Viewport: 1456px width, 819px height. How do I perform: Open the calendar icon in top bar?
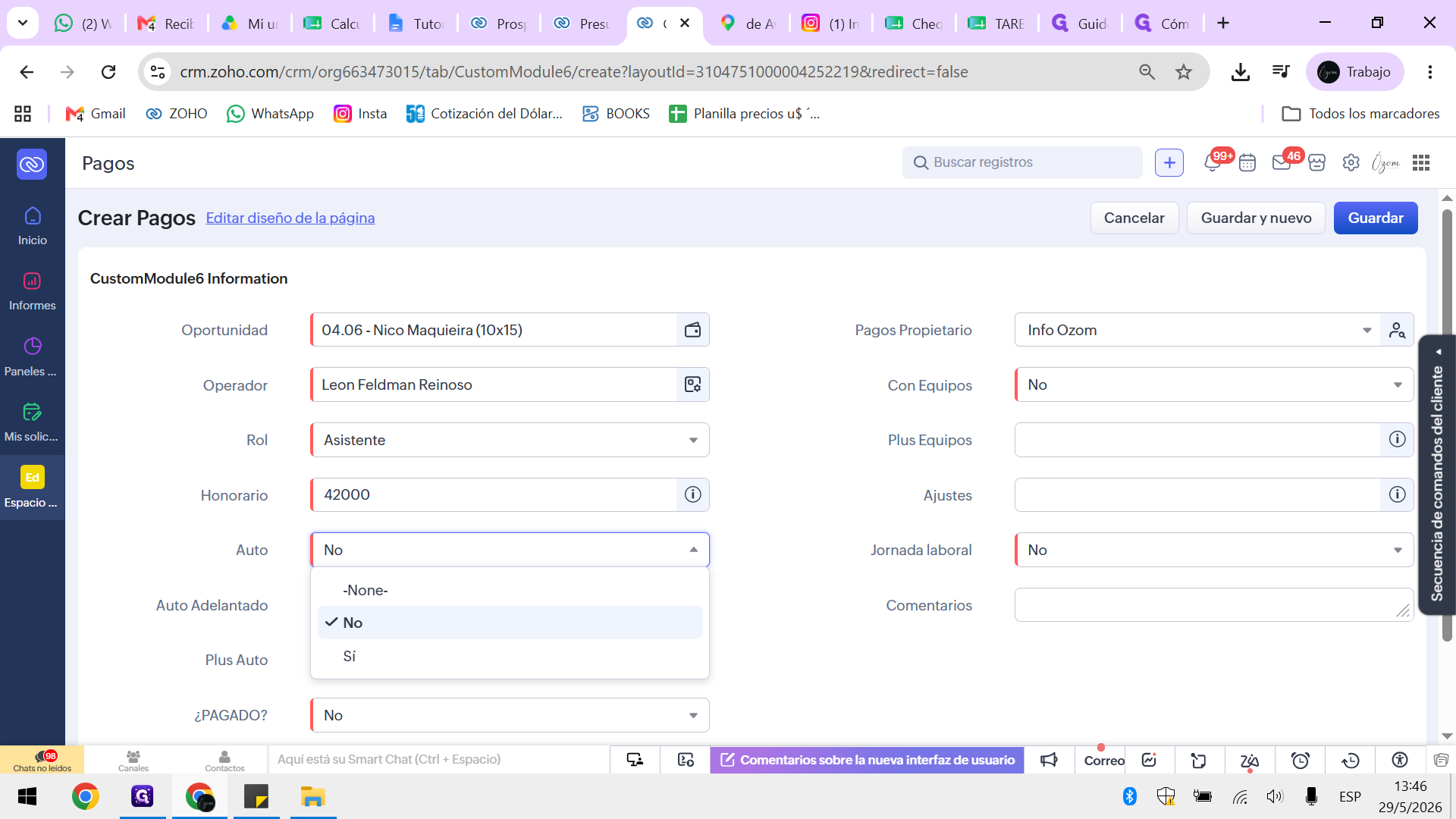pyautogui.click(x=1247, y=163)
